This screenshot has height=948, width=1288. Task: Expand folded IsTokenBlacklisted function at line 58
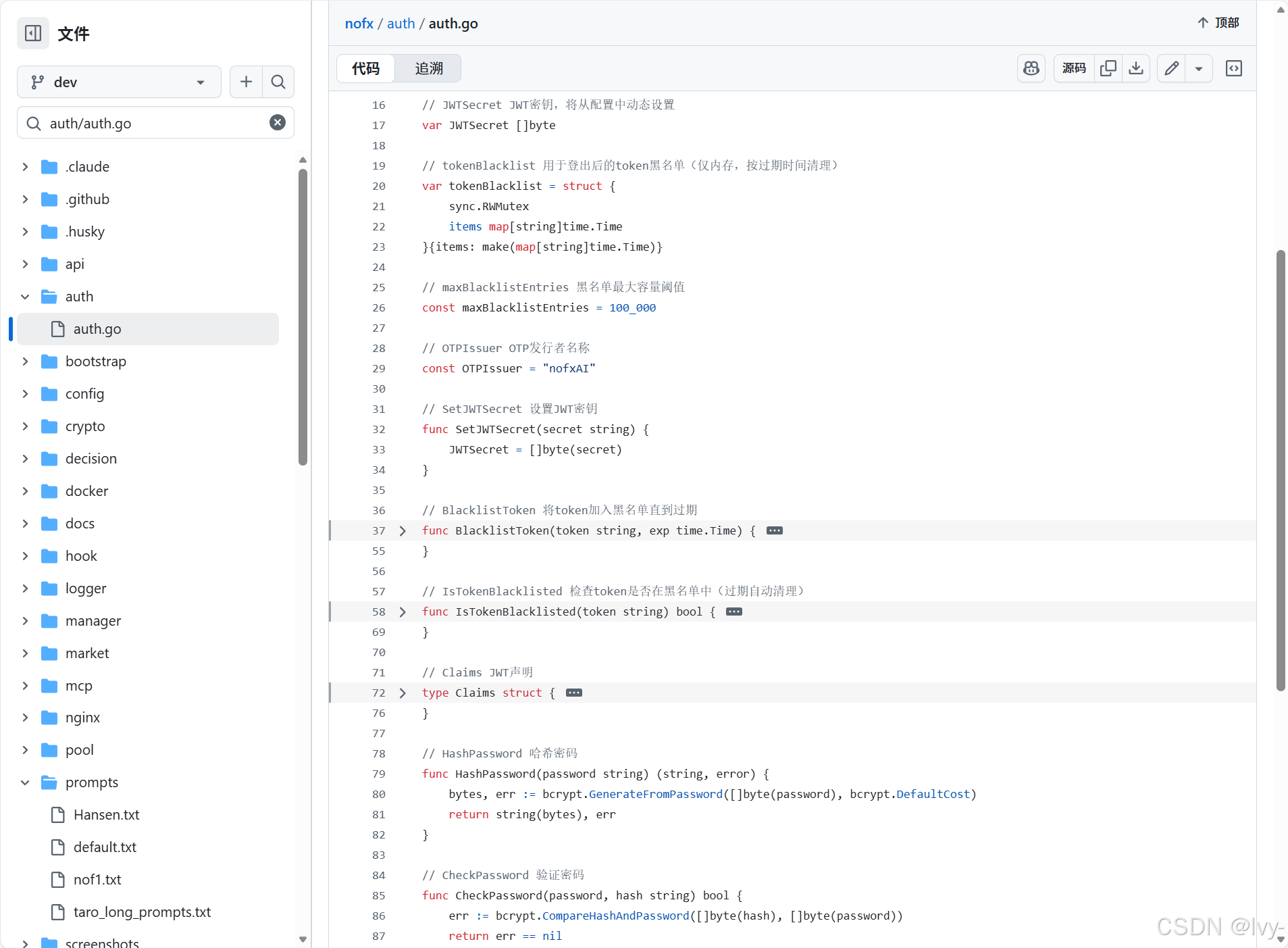point(403,612)
